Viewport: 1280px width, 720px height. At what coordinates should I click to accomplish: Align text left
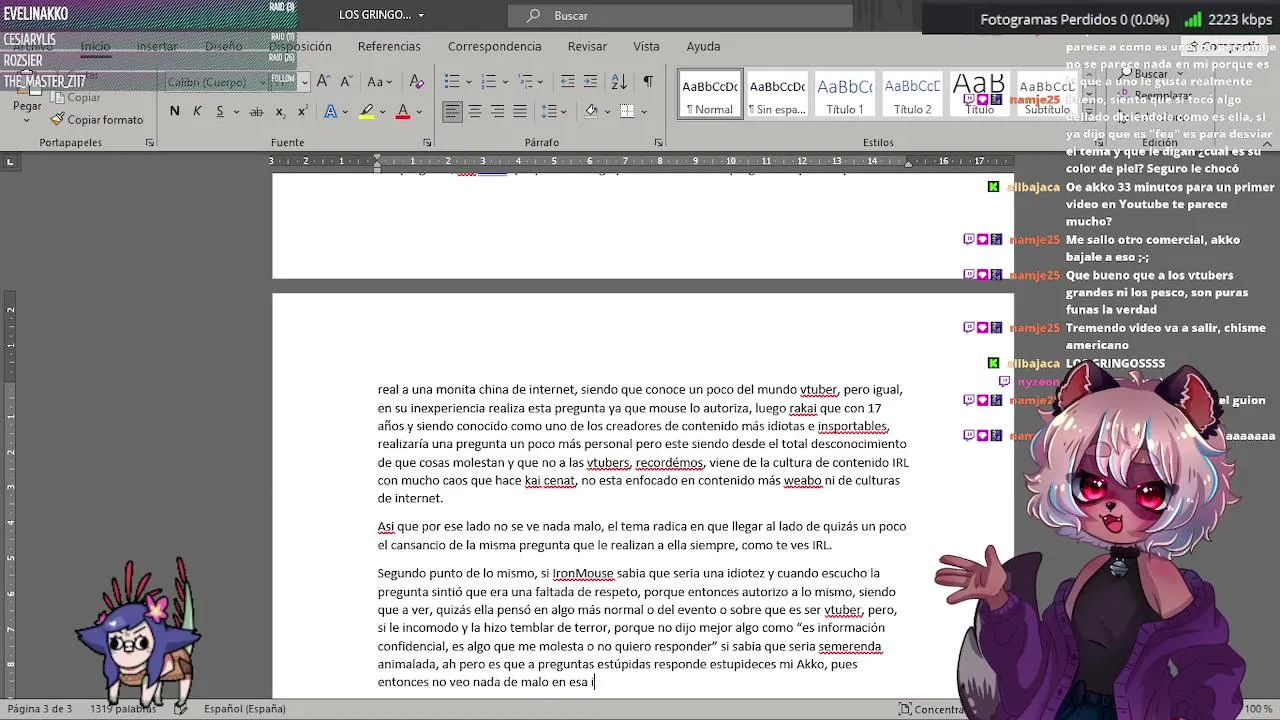point(452,111)
